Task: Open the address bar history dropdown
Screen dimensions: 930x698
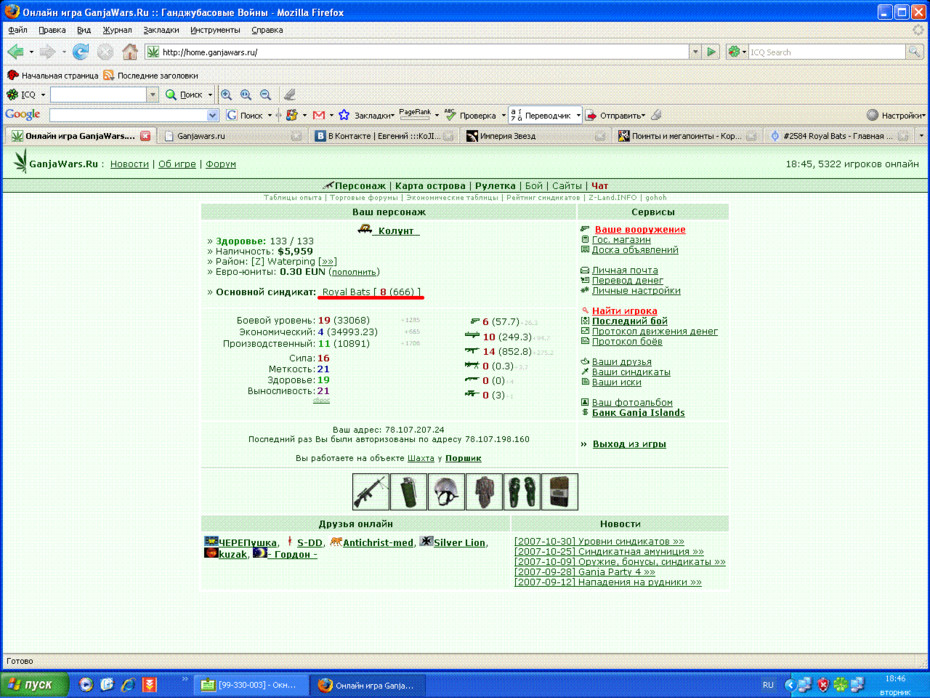Action: click(695, 52)
